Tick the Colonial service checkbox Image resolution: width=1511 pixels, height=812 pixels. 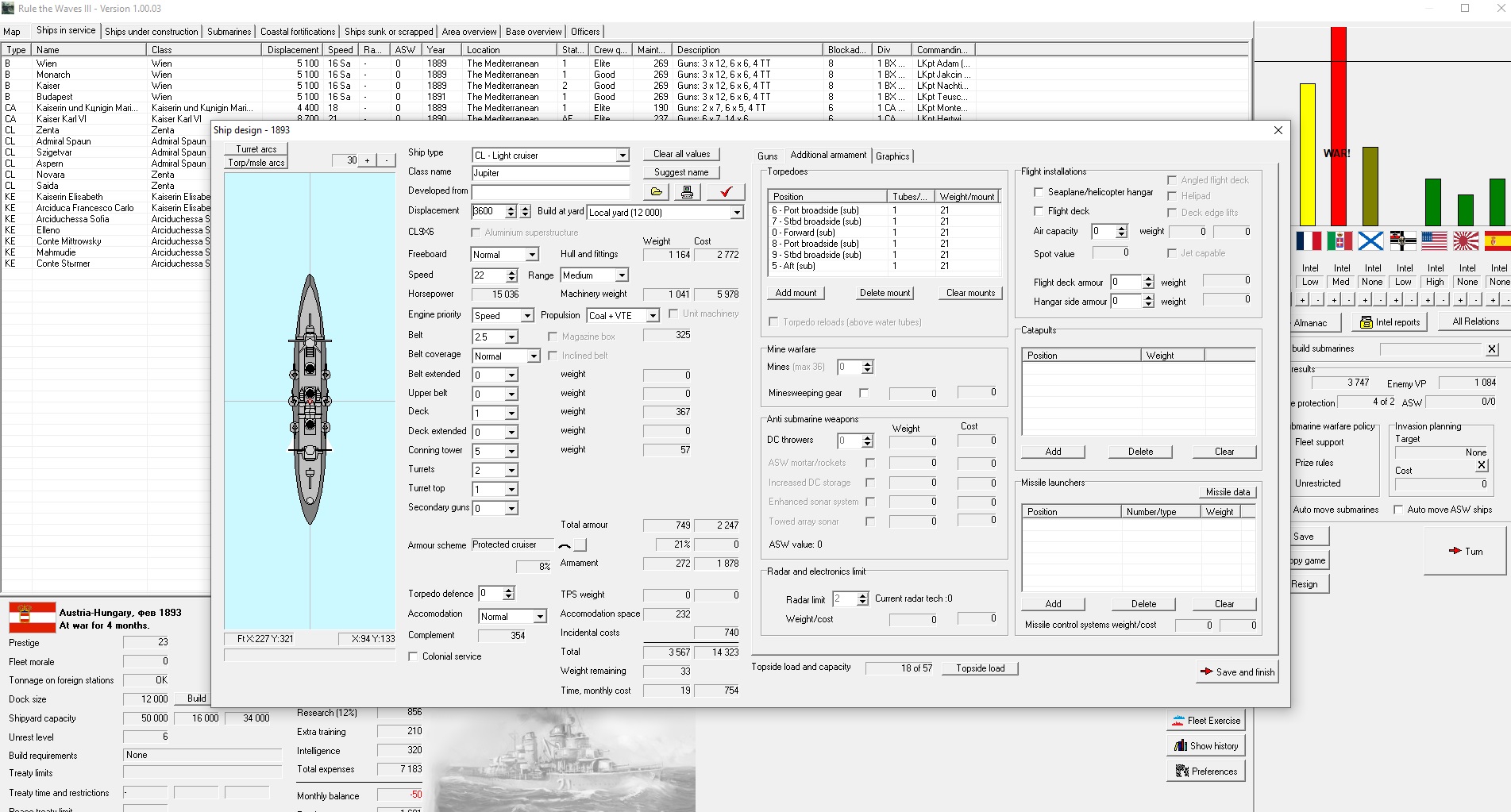[413, 656]
